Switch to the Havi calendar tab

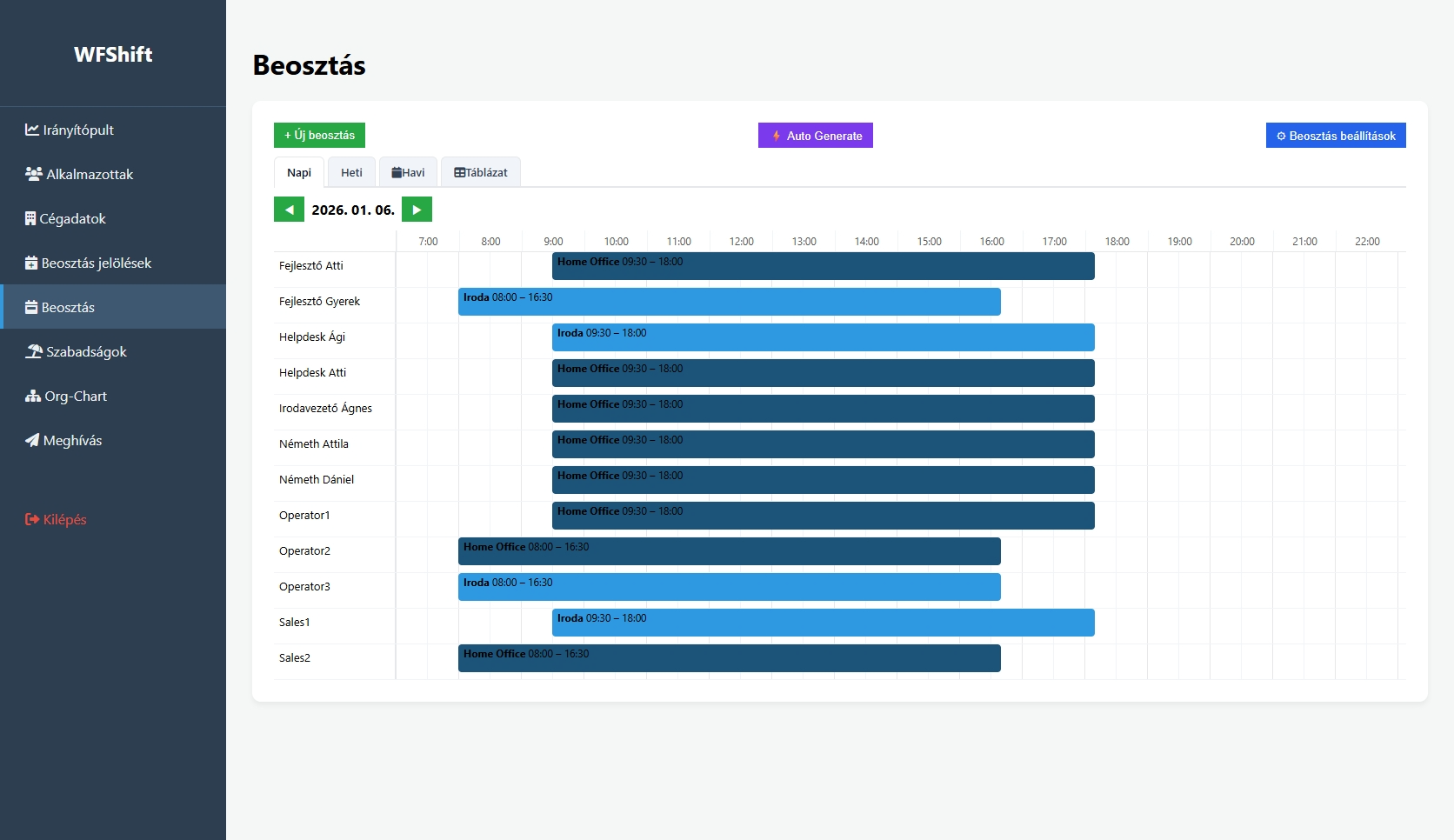[408, 172]
